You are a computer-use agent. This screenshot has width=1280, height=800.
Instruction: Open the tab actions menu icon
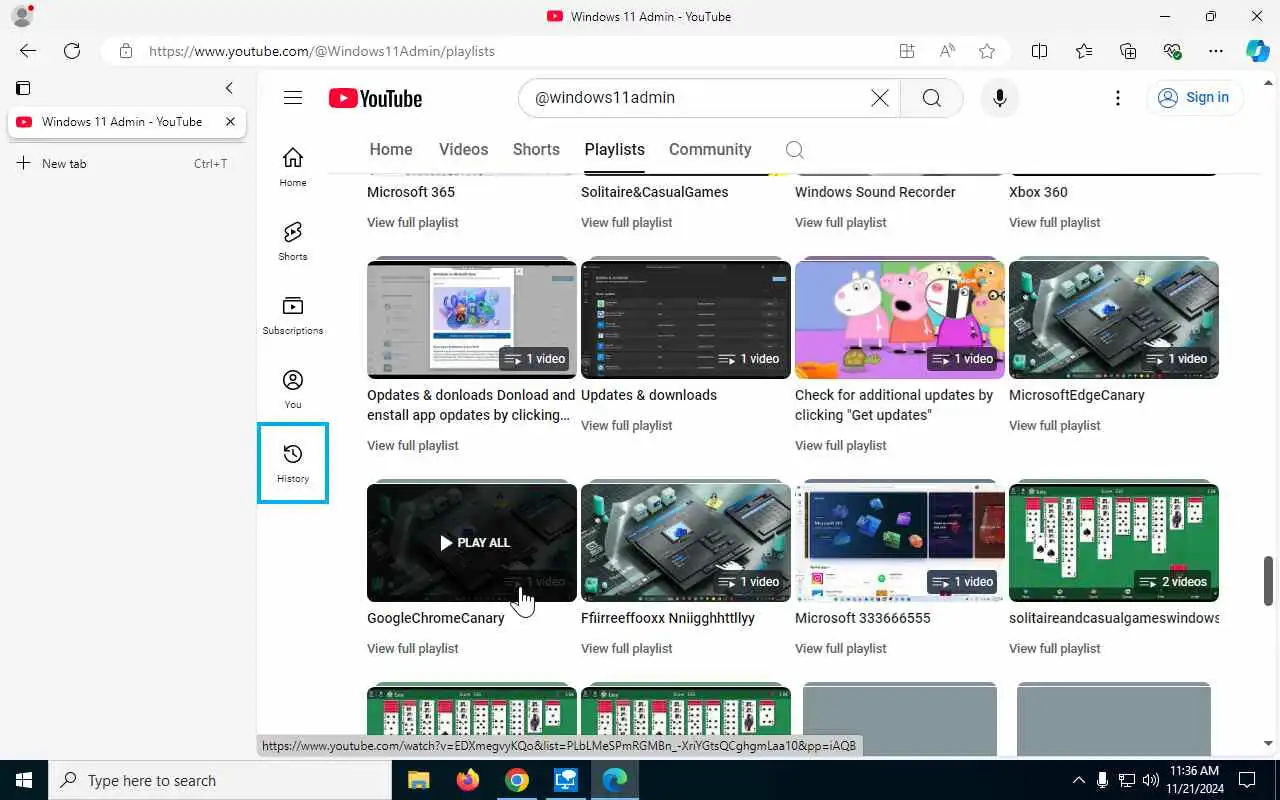[x=23, y=88]
